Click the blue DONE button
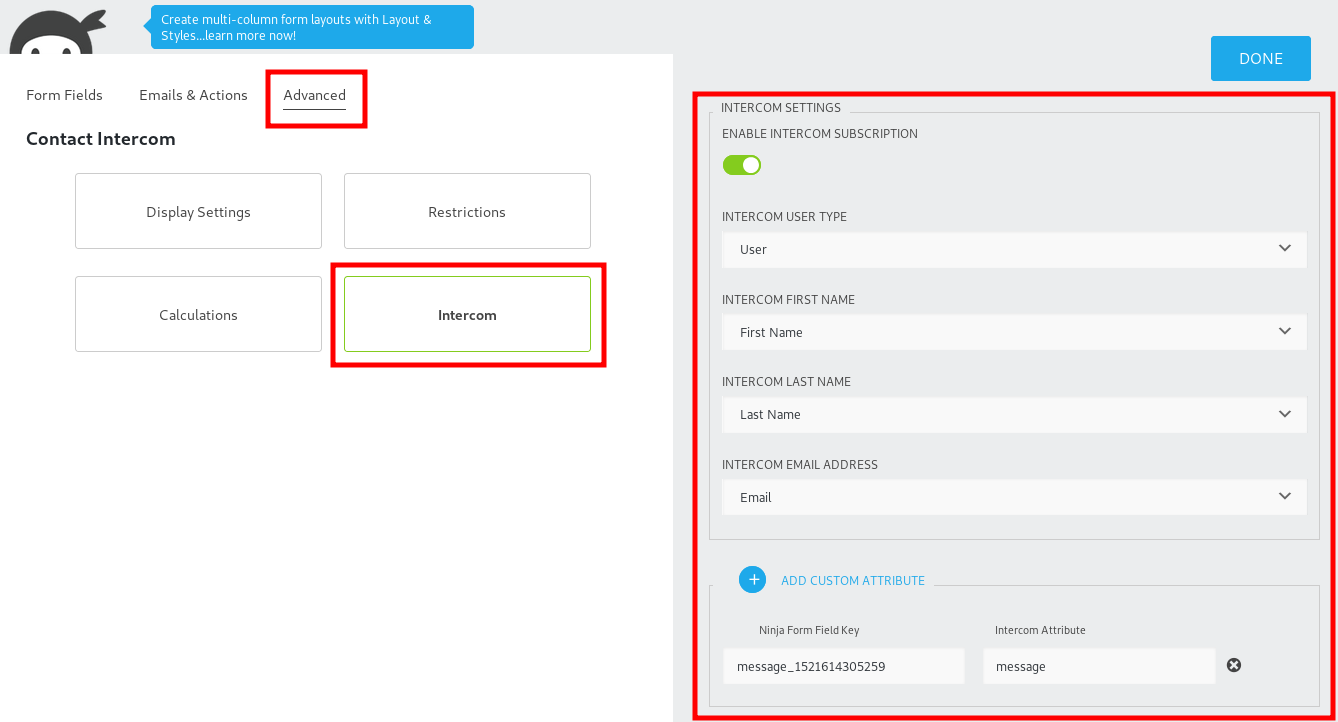 [1260, 58]
